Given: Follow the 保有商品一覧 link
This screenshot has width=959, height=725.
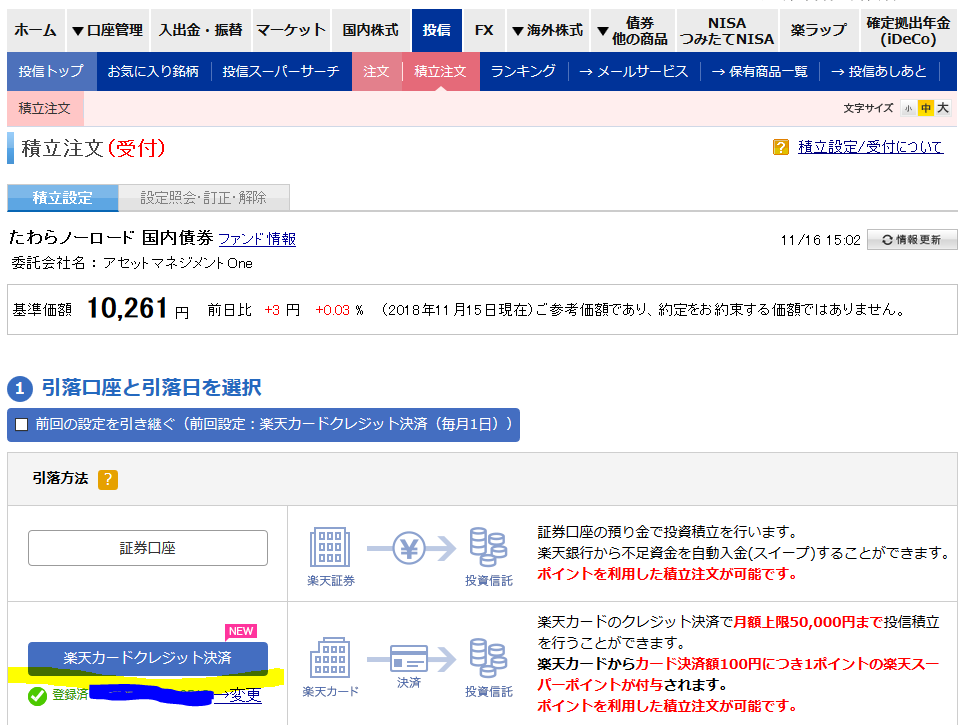Looking at the screenshot, I should click(760, 72).
